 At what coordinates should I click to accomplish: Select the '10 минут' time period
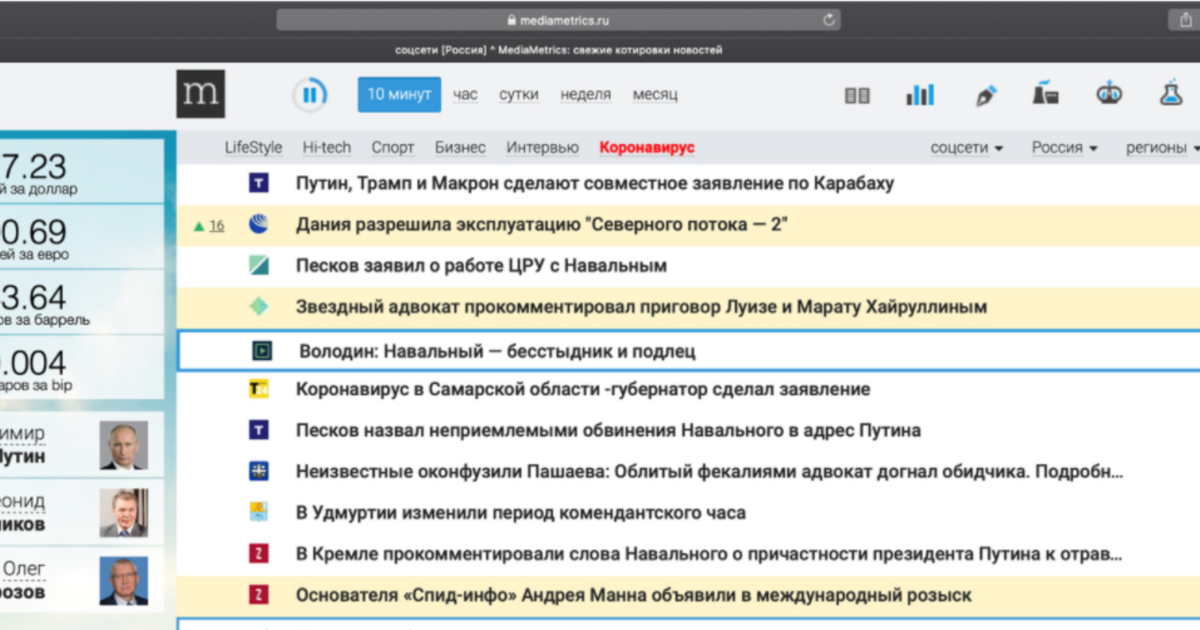pyautogui.click(x=399, y=95)
